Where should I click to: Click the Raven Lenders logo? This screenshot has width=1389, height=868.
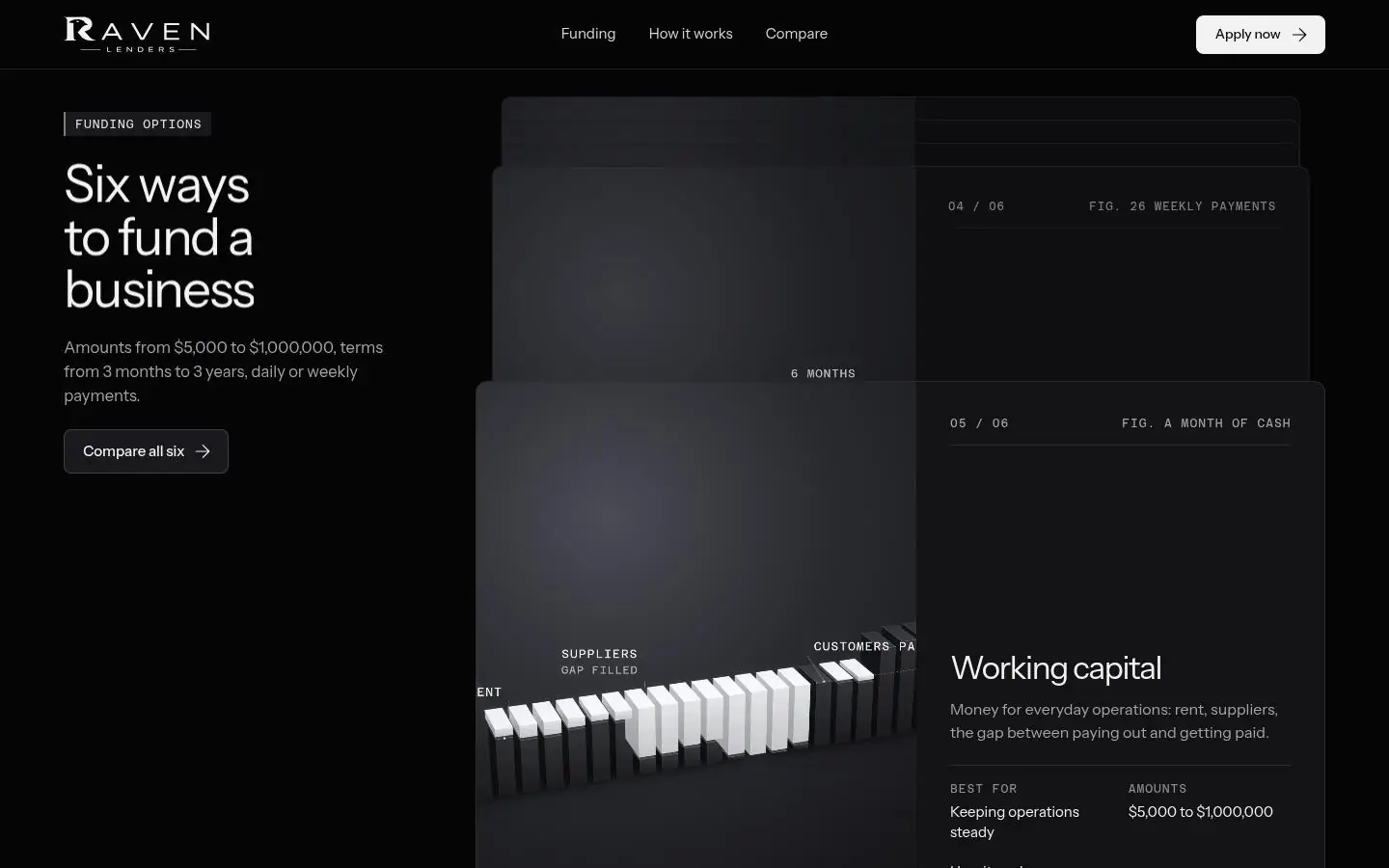137,34
